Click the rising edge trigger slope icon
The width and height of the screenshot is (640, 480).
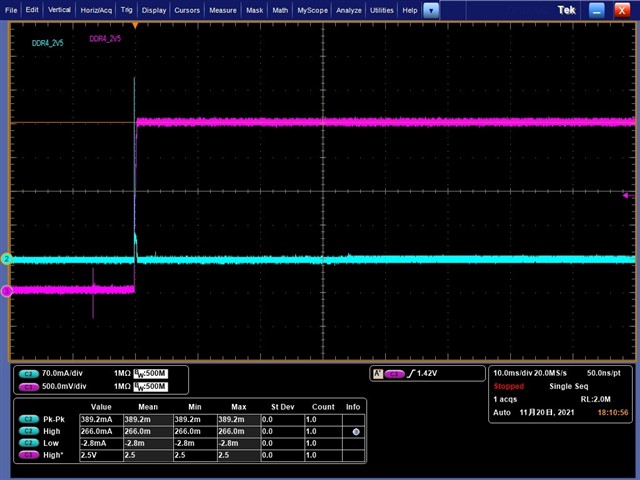(411, 373)
